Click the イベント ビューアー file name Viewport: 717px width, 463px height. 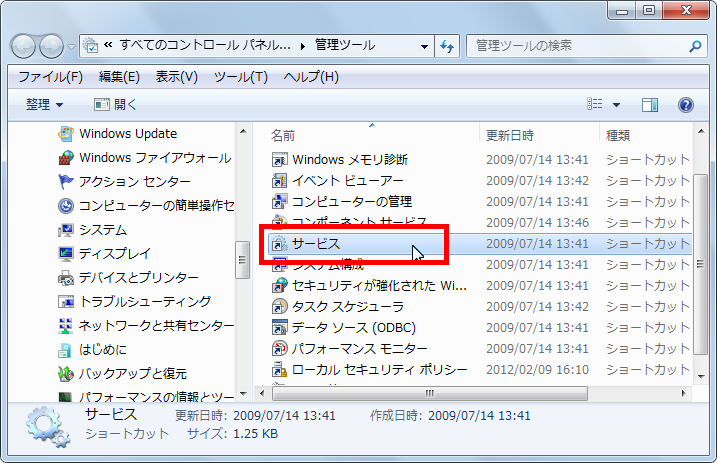[x=348, y=181]
